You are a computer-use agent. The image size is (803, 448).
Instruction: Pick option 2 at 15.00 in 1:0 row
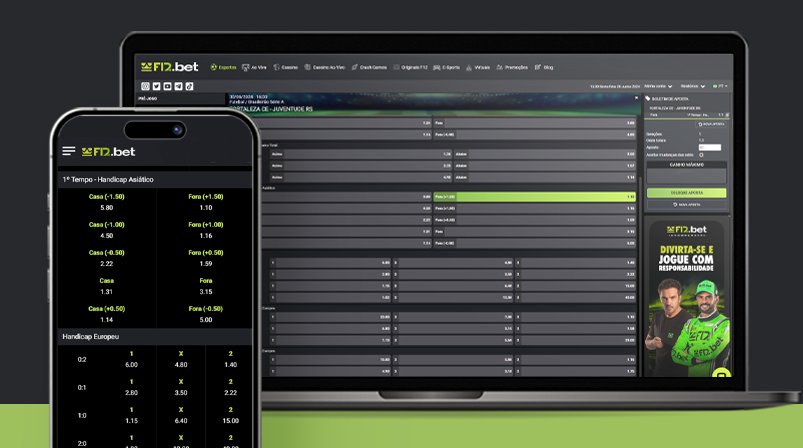pyautogui.click(x=230, y=416)
